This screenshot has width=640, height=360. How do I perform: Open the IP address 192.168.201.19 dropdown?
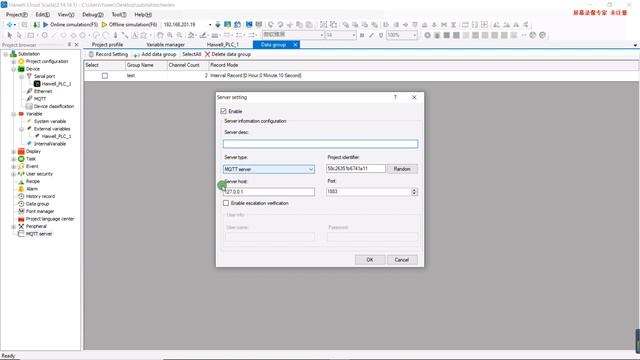210,24
